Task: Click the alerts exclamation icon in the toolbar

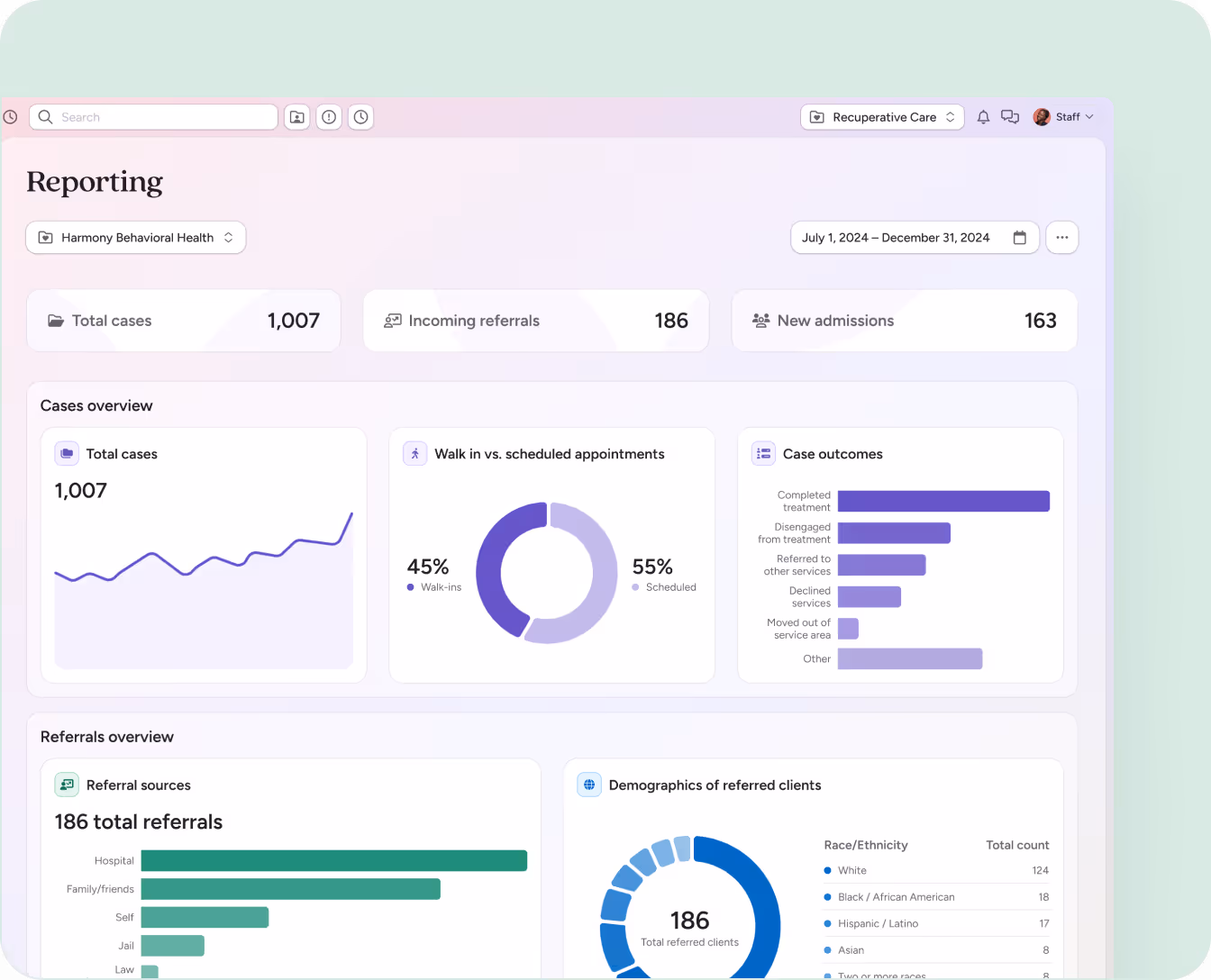Action: pos(329,117)
